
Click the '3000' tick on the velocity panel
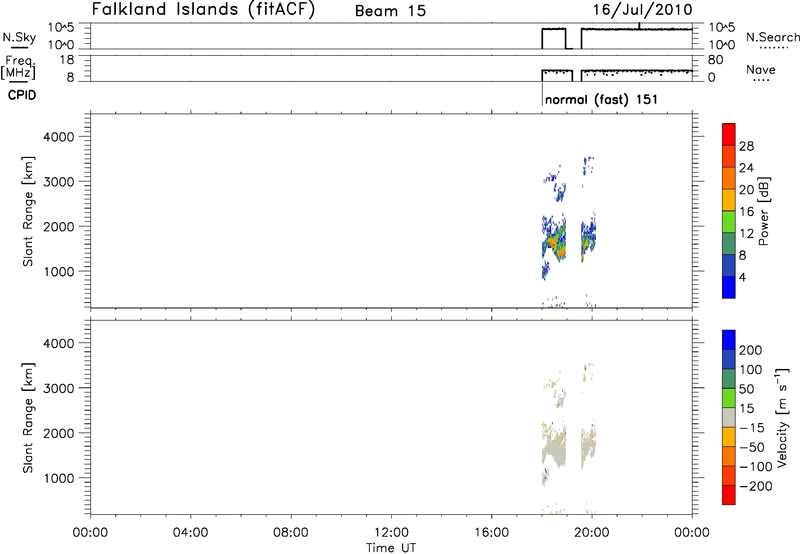59,388
